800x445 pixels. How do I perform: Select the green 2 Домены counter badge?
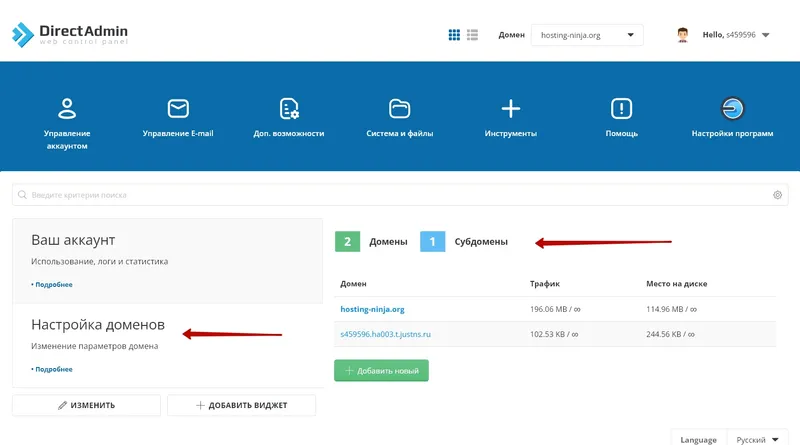tap(347, 241)
